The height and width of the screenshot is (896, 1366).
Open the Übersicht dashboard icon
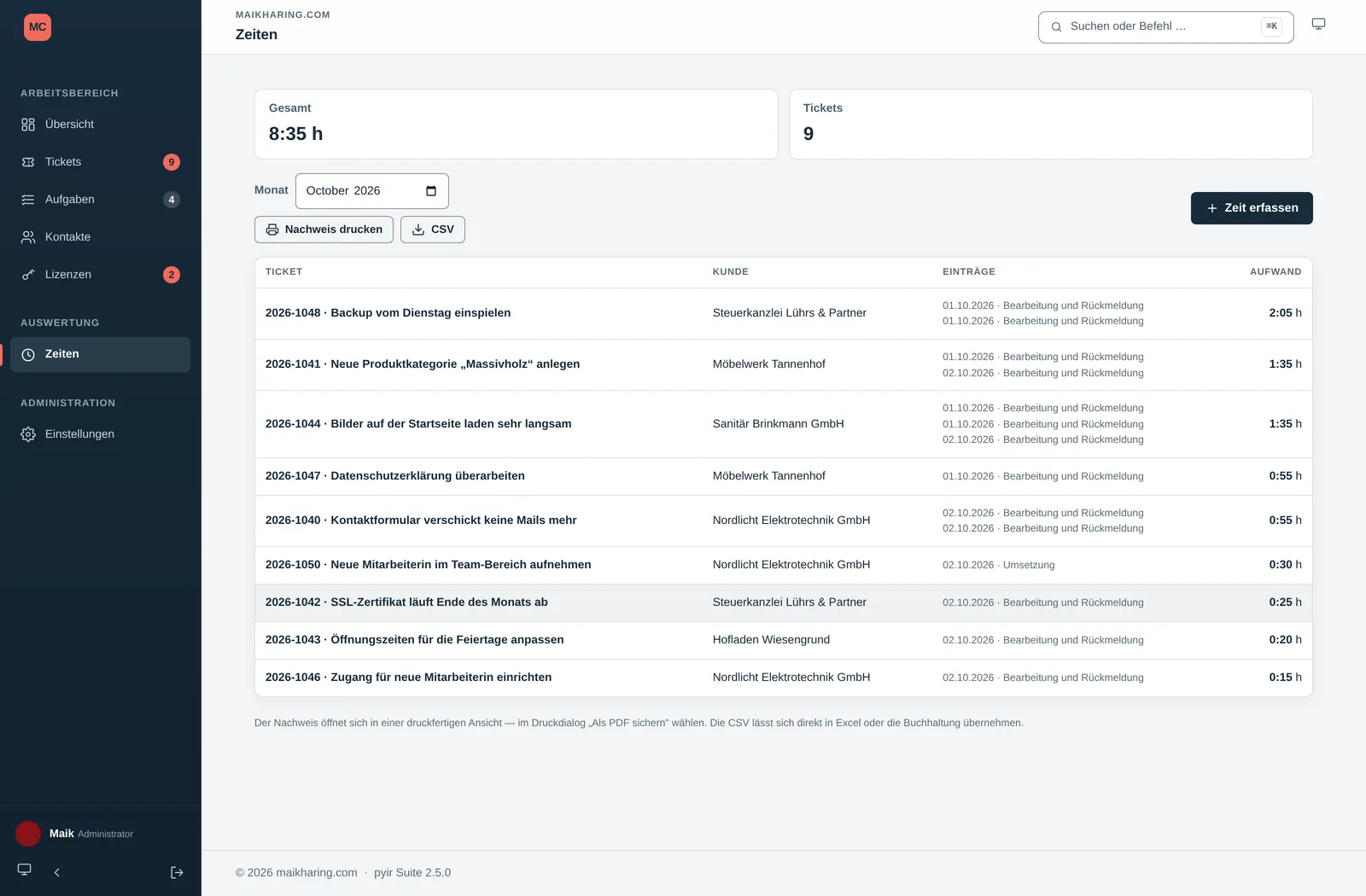coord(28,125)
